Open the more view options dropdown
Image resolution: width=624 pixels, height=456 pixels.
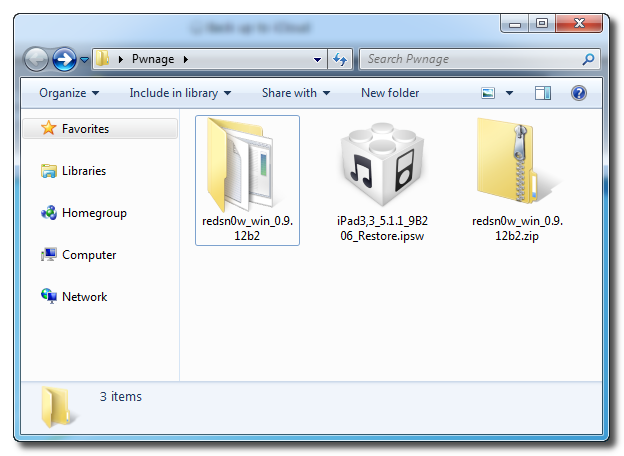tap(509, 93)
